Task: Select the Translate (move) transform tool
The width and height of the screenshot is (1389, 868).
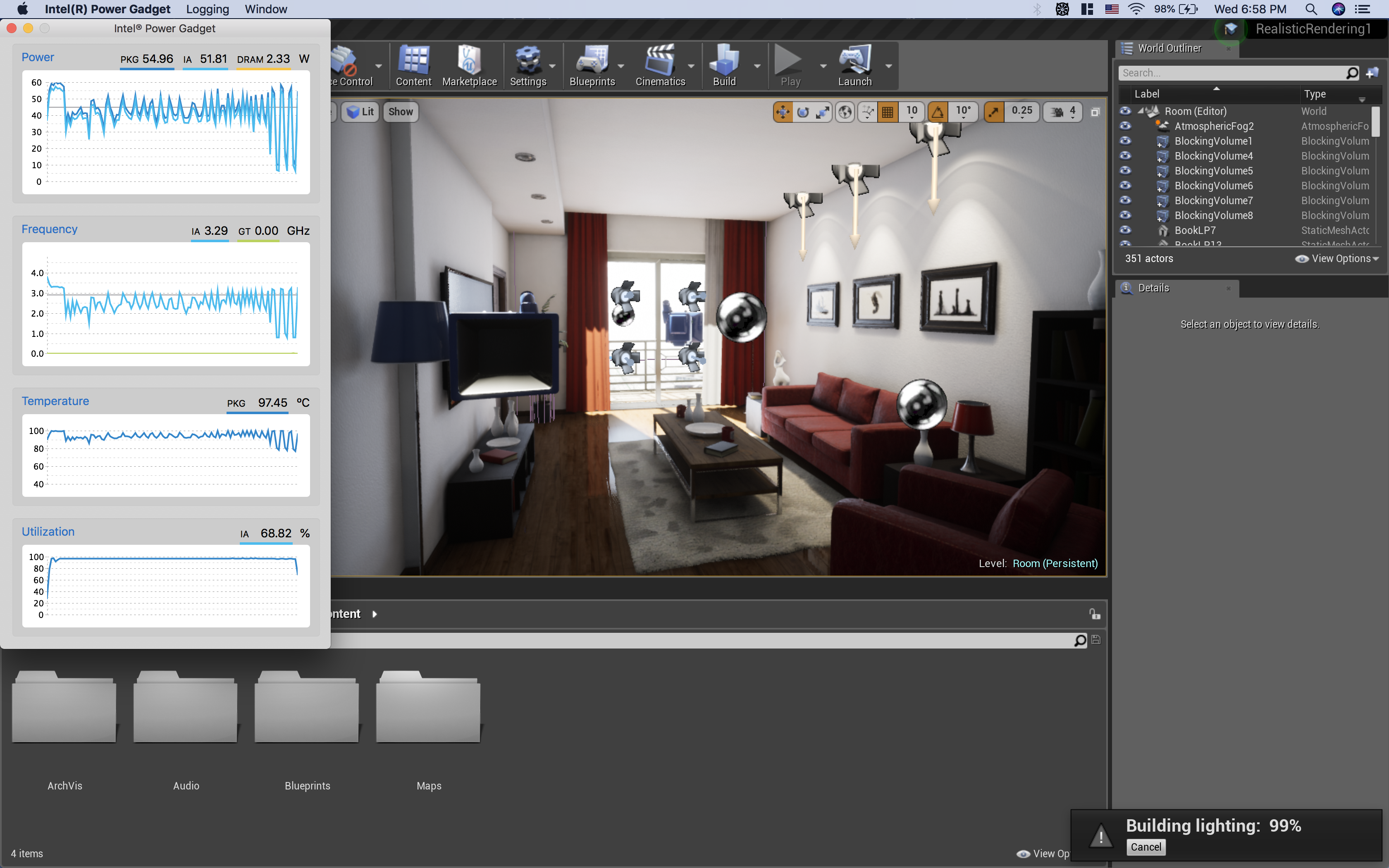Action: tap(782, 112)
